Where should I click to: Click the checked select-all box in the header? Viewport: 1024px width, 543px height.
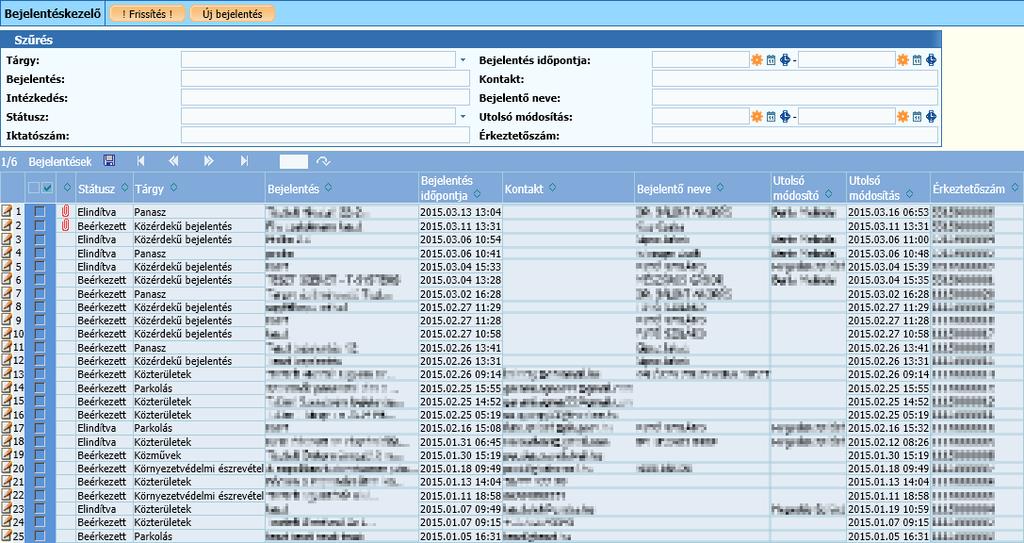47,188
